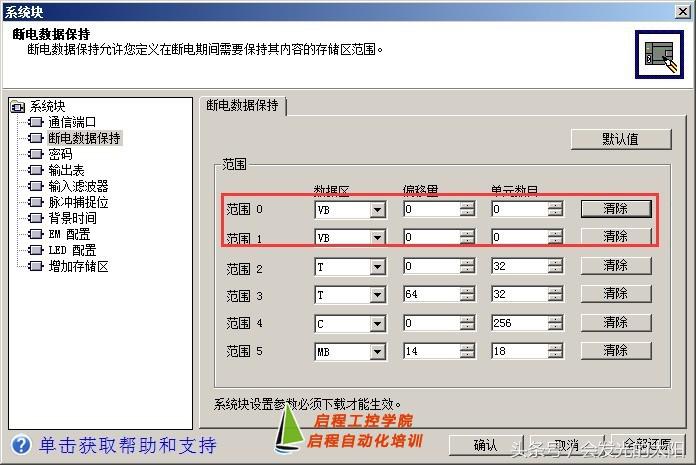Screen dimensions: 696x465
Task: Click the 范围 3 offset field showing 64
Action: (431, 294)
